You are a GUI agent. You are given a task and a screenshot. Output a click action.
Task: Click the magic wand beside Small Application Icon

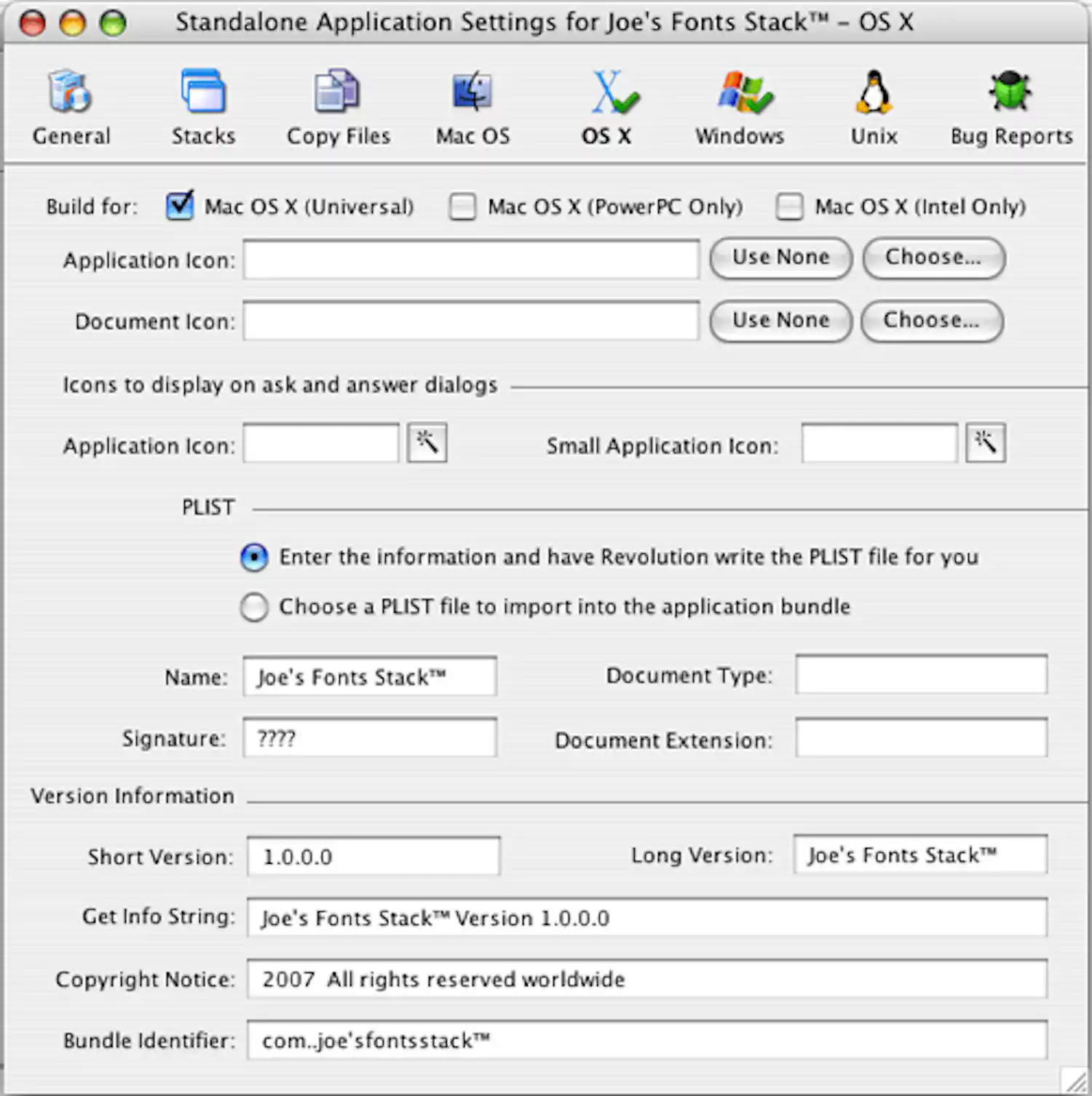985,442
